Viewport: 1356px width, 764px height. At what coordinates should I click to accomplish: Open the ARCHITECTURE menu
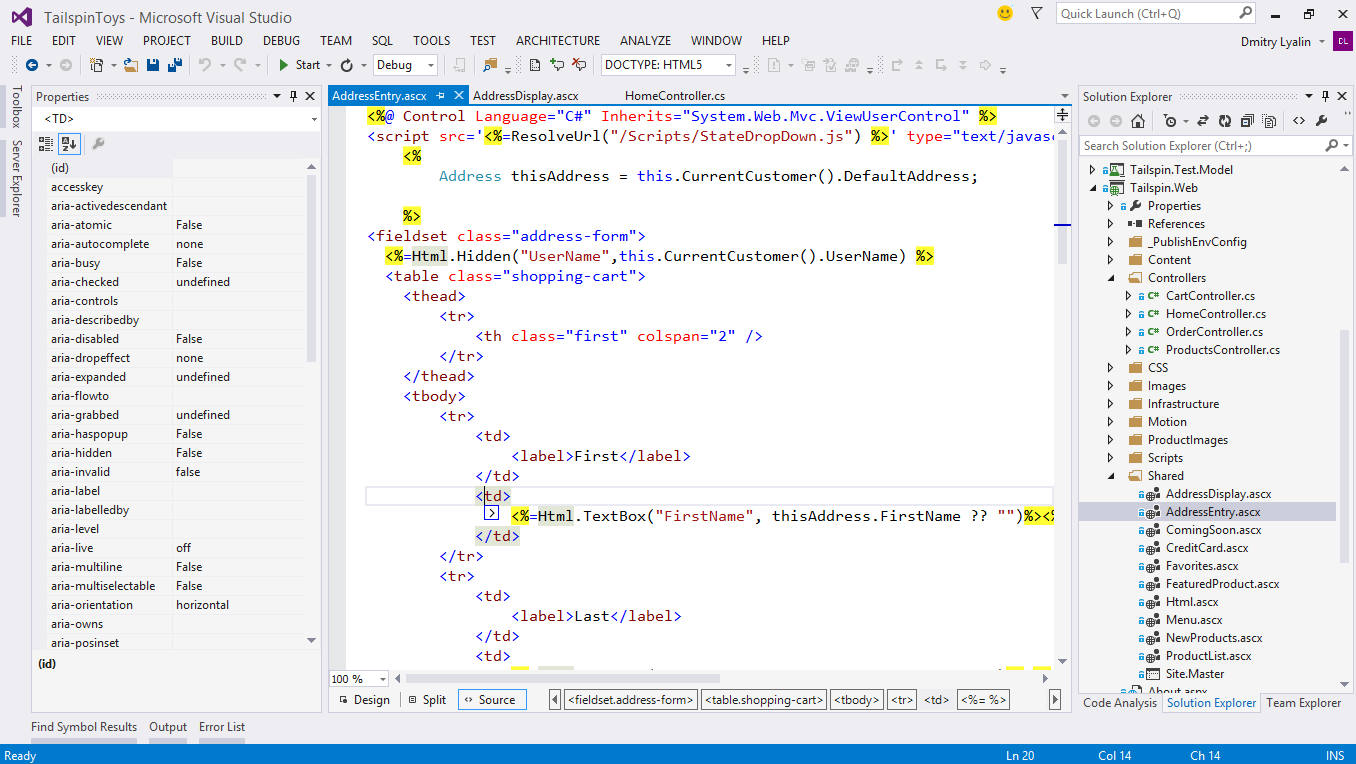(x=557, y=41)
